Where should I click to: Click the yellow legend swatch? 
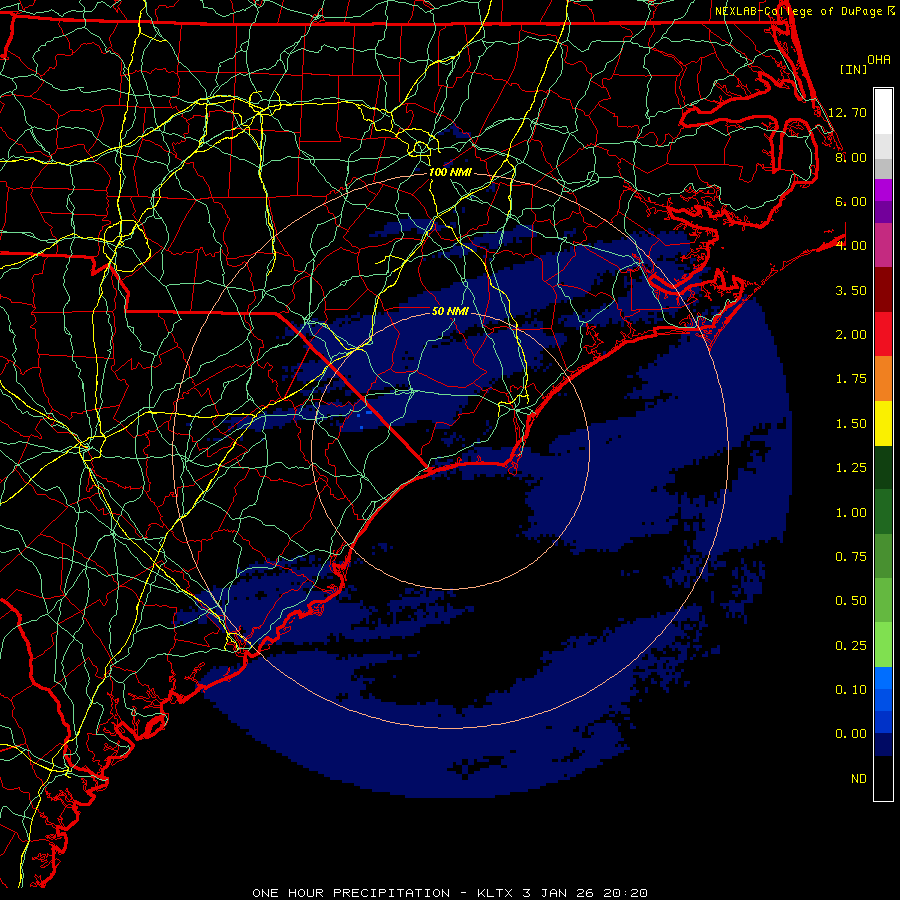pos(883,424)
